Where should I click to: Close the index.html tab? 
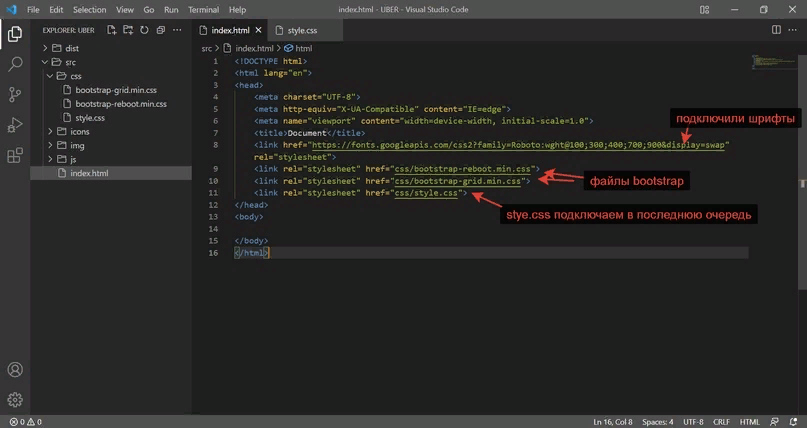pos(258,30)
